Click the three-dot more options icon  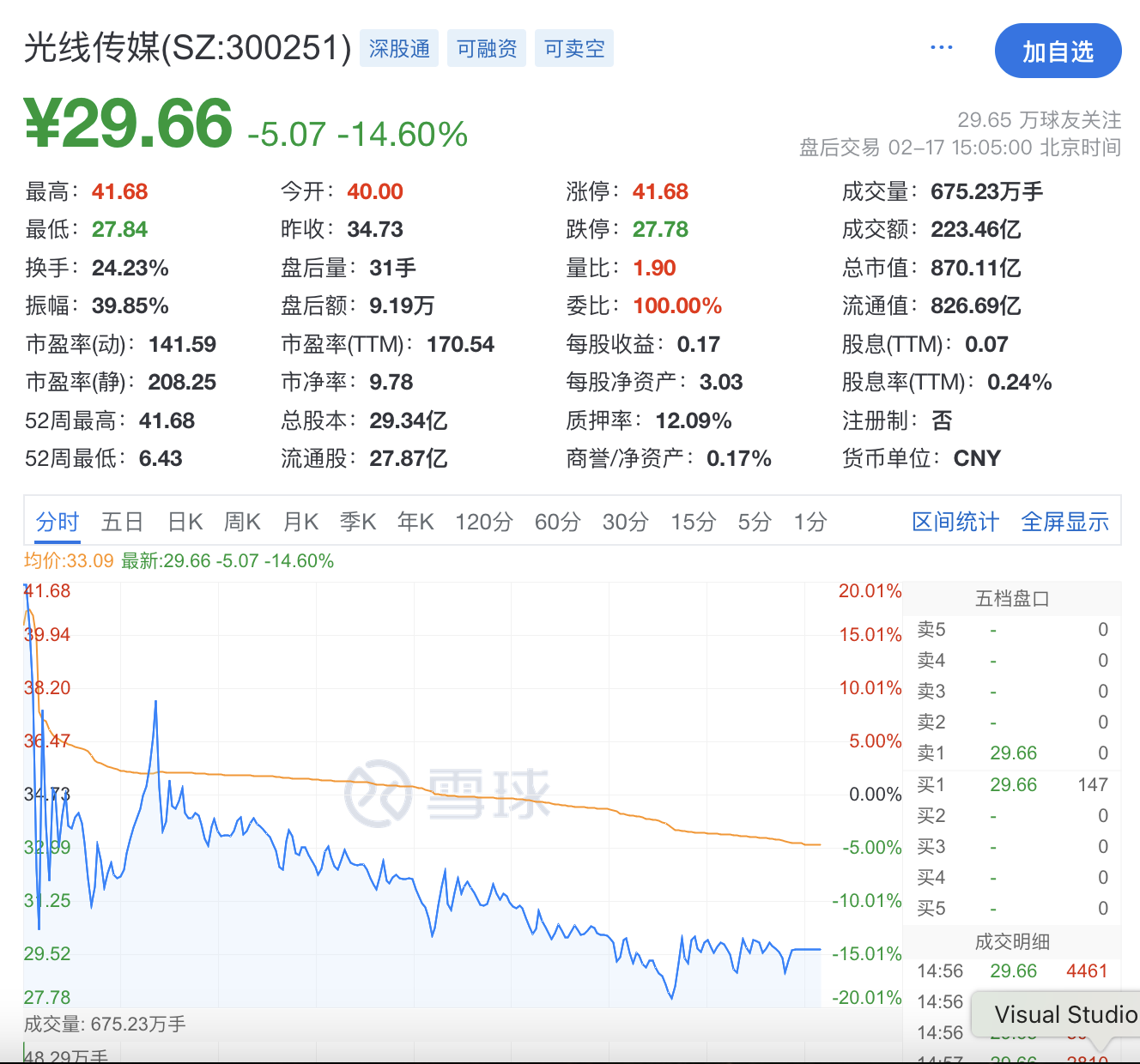point(942,47)
